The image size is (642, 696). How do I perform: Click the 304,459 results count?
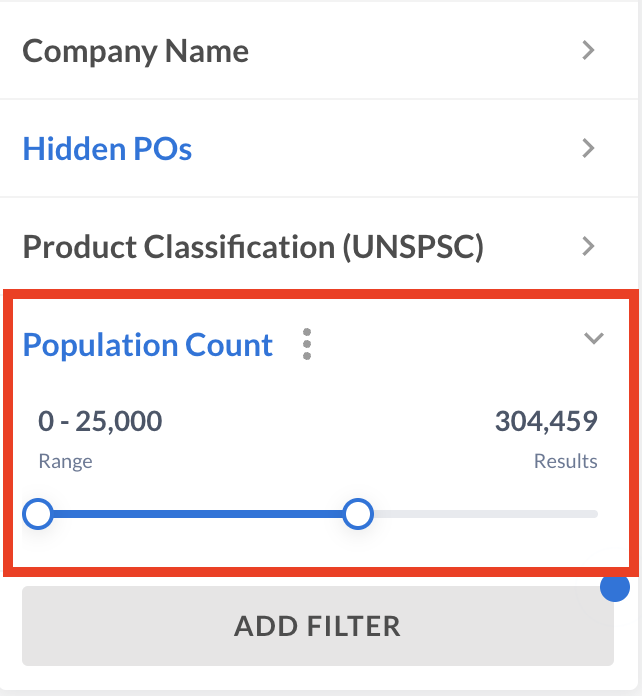pos(546,422)
